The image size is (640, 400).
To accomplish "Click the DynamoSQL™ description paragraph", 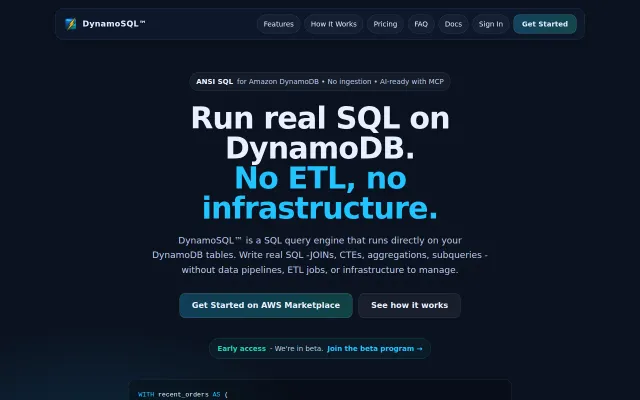I will coord(320,255).
